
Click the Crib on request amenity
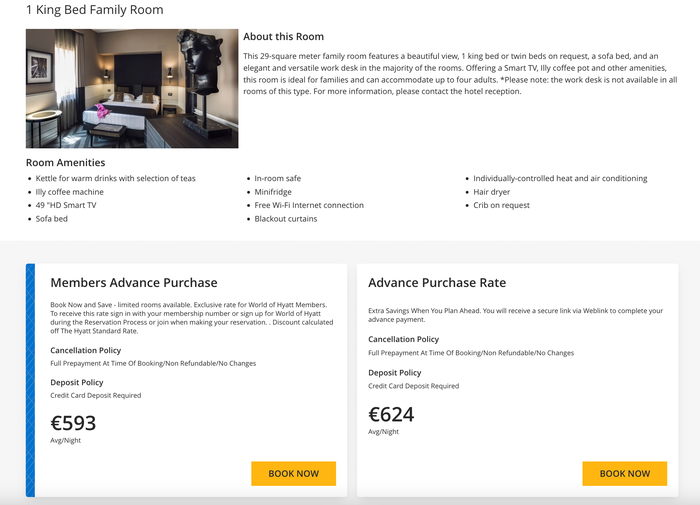point(501,205)
